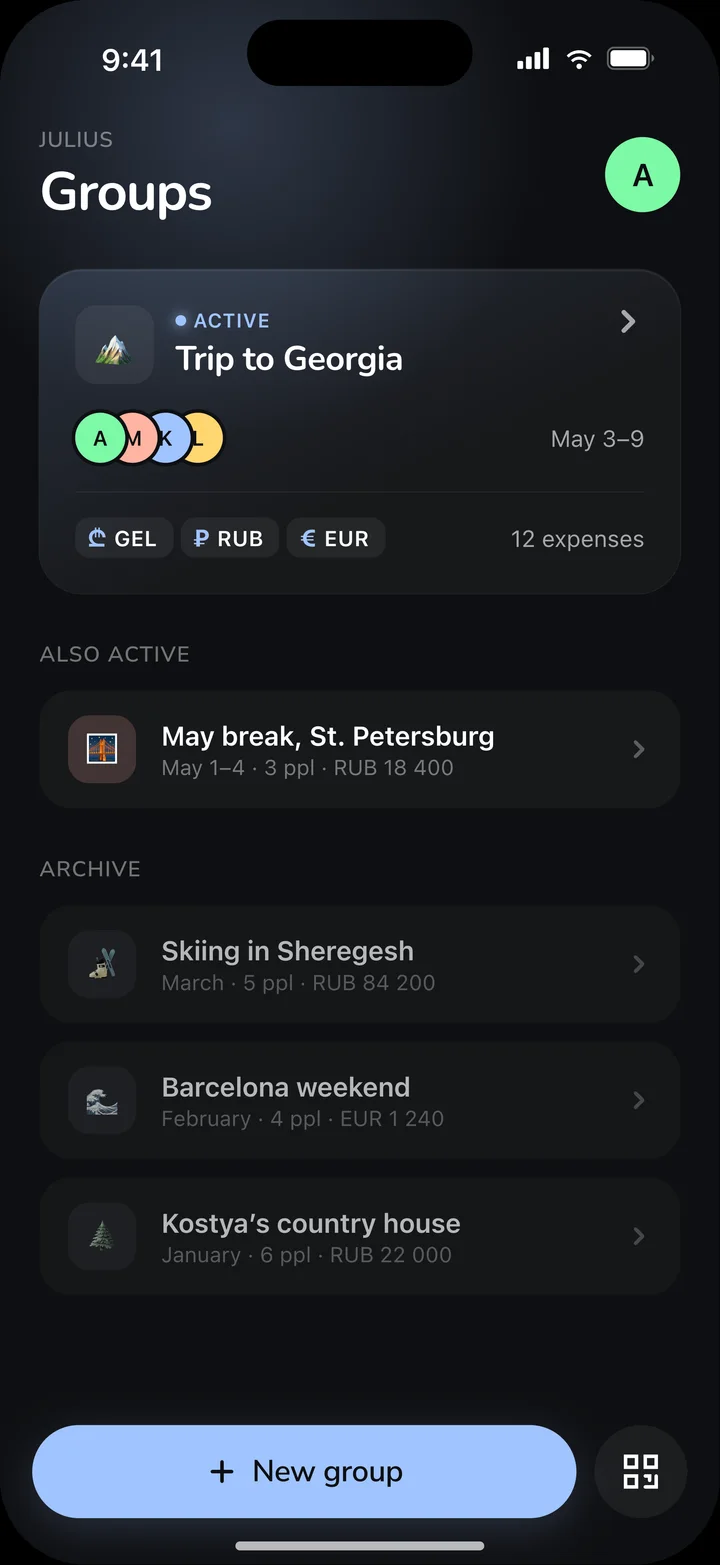
Task: Open Kostya's country house entry
Action: point(360,1236)
